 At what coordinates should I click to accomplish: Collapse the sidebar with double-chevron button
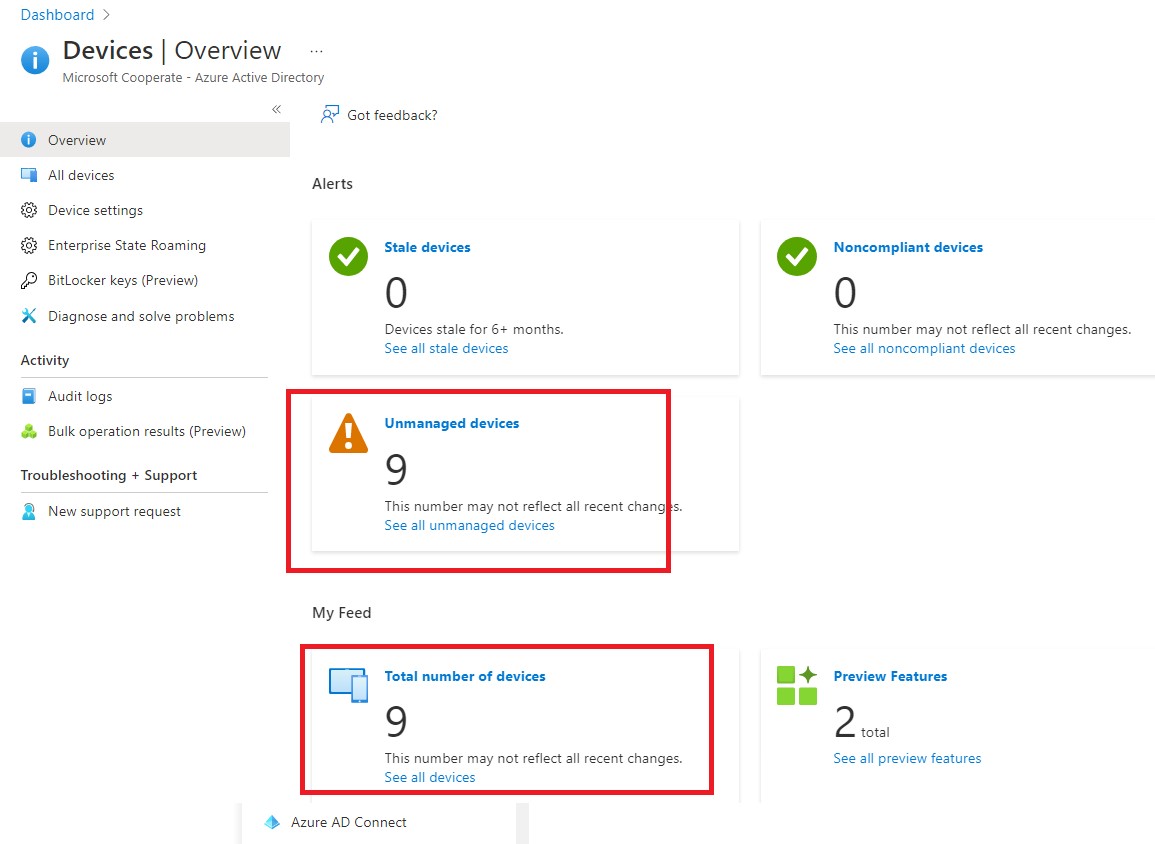point(276,109)
